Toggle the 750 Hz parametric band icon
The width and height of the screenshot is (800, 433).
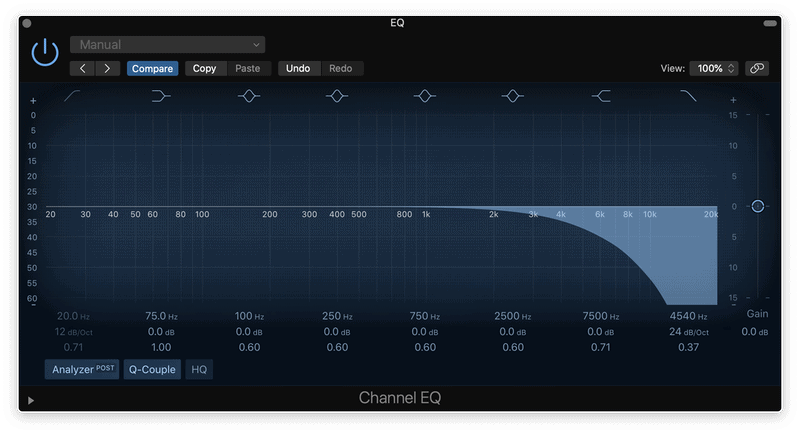click(x=425, y=96)
